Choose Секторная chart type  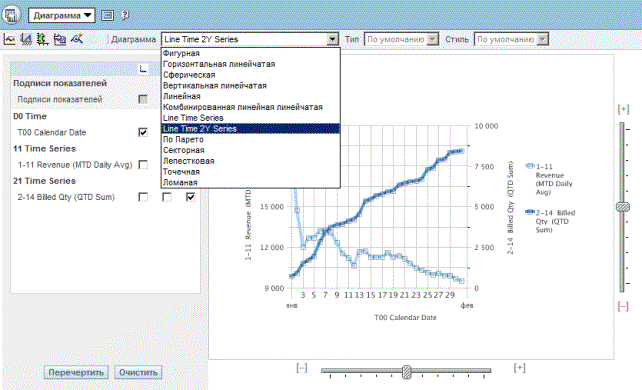click(x=250, y=150)
